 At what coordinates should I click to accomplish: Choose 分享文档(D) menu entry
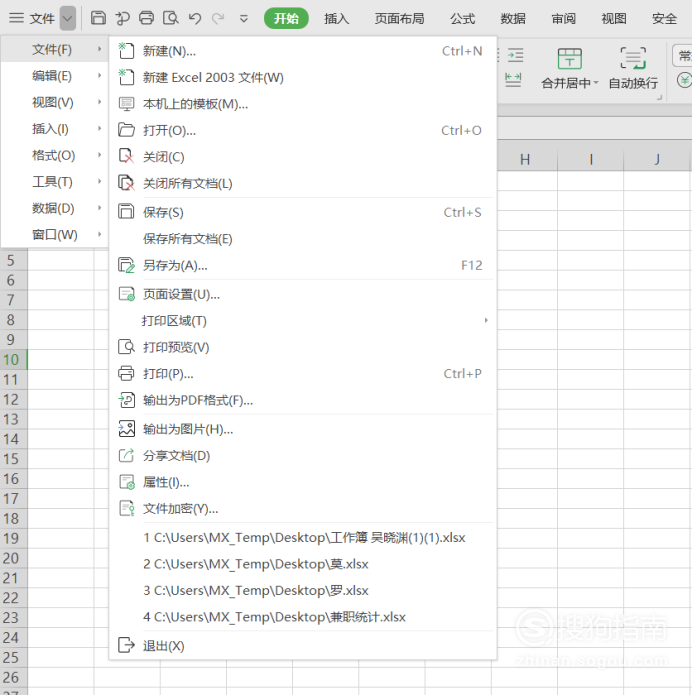tap(303, 456)
